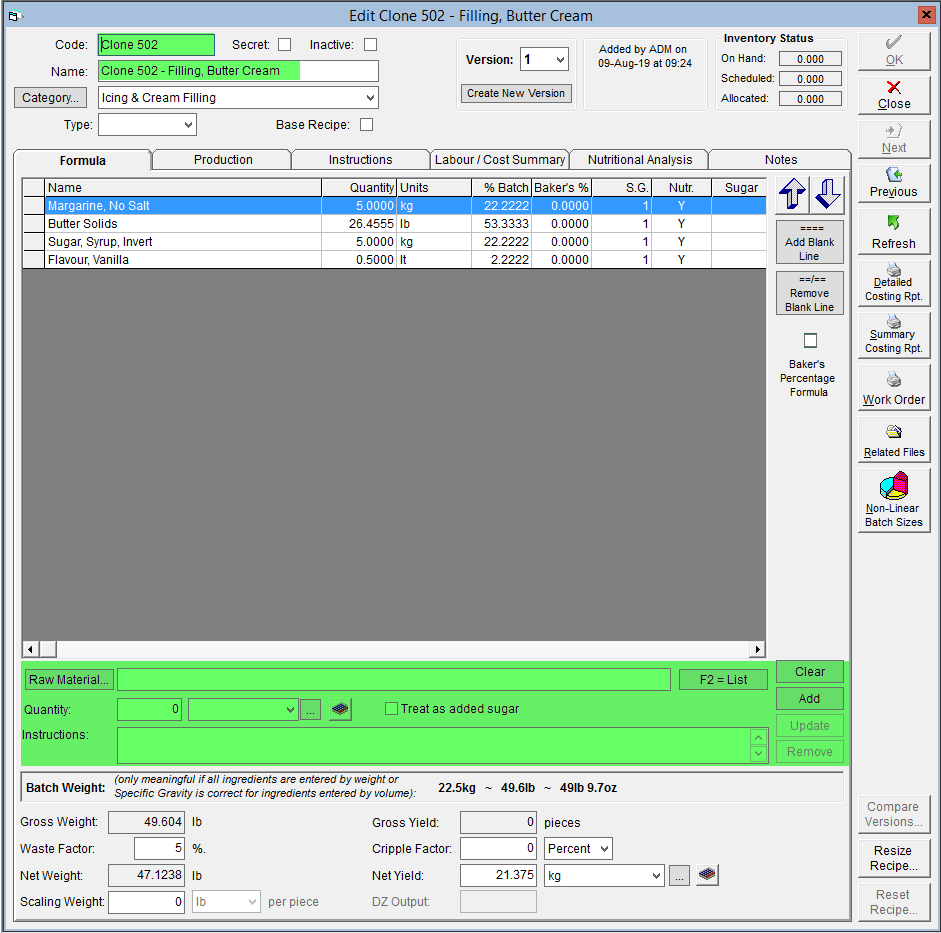This screenshot has width=941, height=933.
Task: Go to the Previous recipe
Action: pyautogui.click(x=894, y=183)
